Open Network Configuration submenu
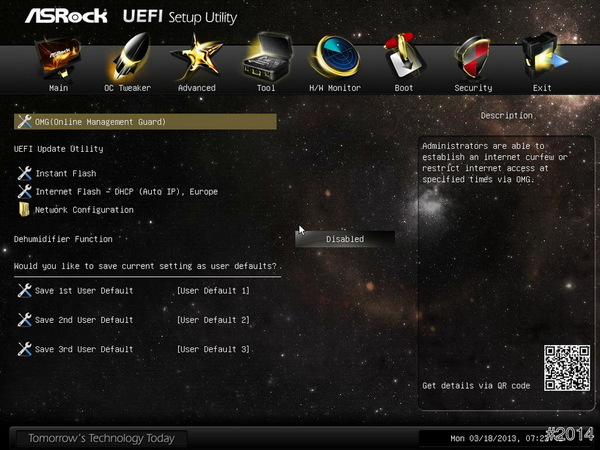The image size is (600, 450). coord(84,210)
